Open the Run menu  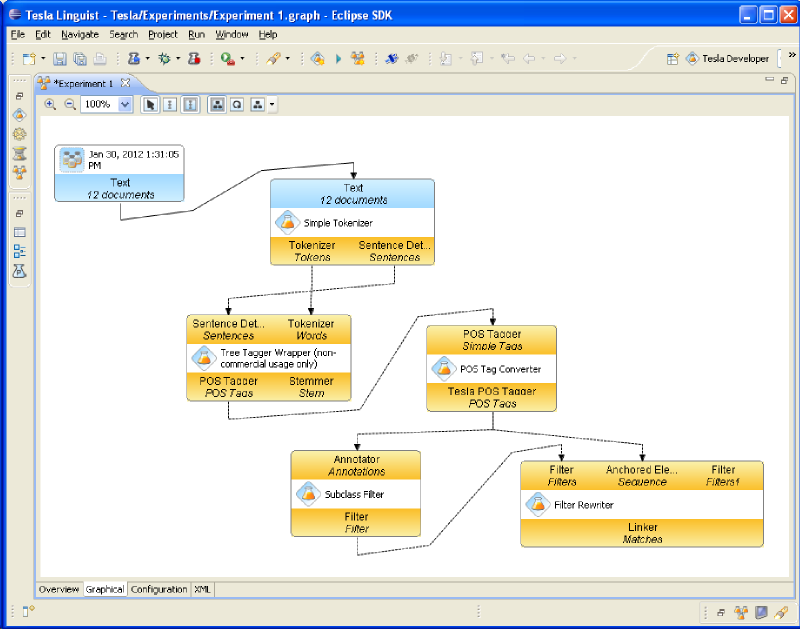click(x=196, y=34)
